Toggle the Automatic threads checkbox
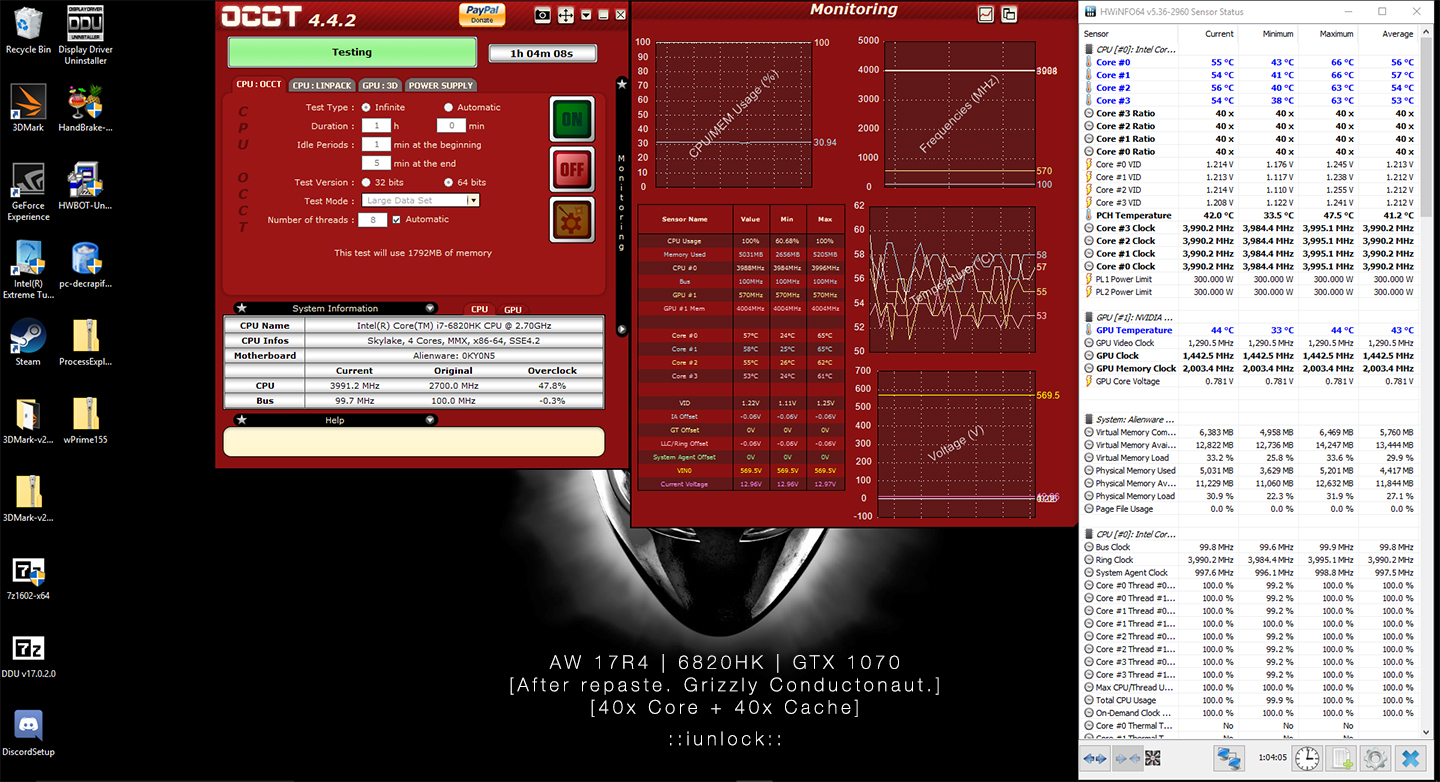The image size is (1440, 782). 397,220
